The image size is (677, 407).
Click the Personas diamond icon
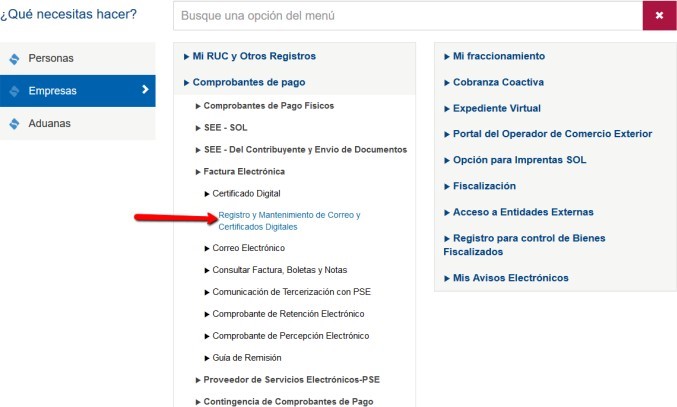(x=14, y=59)
